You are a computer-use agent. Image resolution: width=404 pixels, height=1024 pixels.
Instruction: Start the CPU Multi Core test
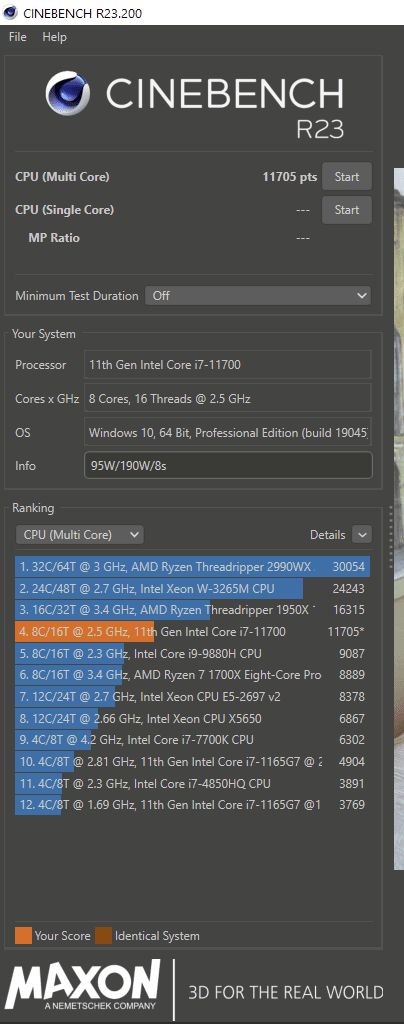coord(347,176)
